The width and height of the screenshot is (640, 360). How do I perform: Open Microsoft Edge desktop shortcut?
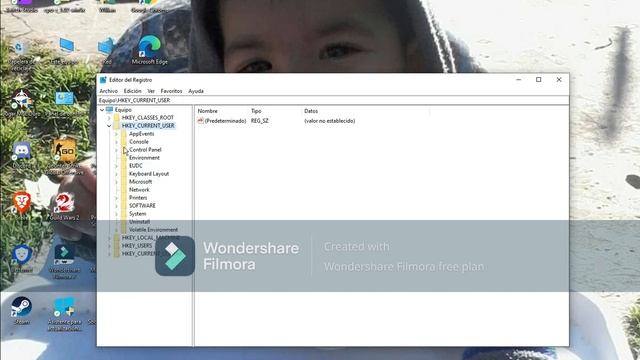pos(149,51)
